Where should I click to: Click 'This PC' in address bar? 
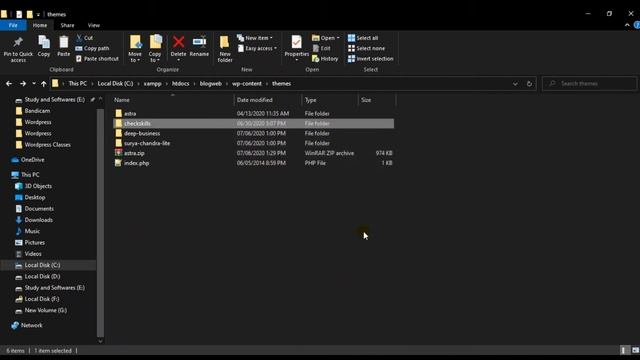click(x=78, y=84)
